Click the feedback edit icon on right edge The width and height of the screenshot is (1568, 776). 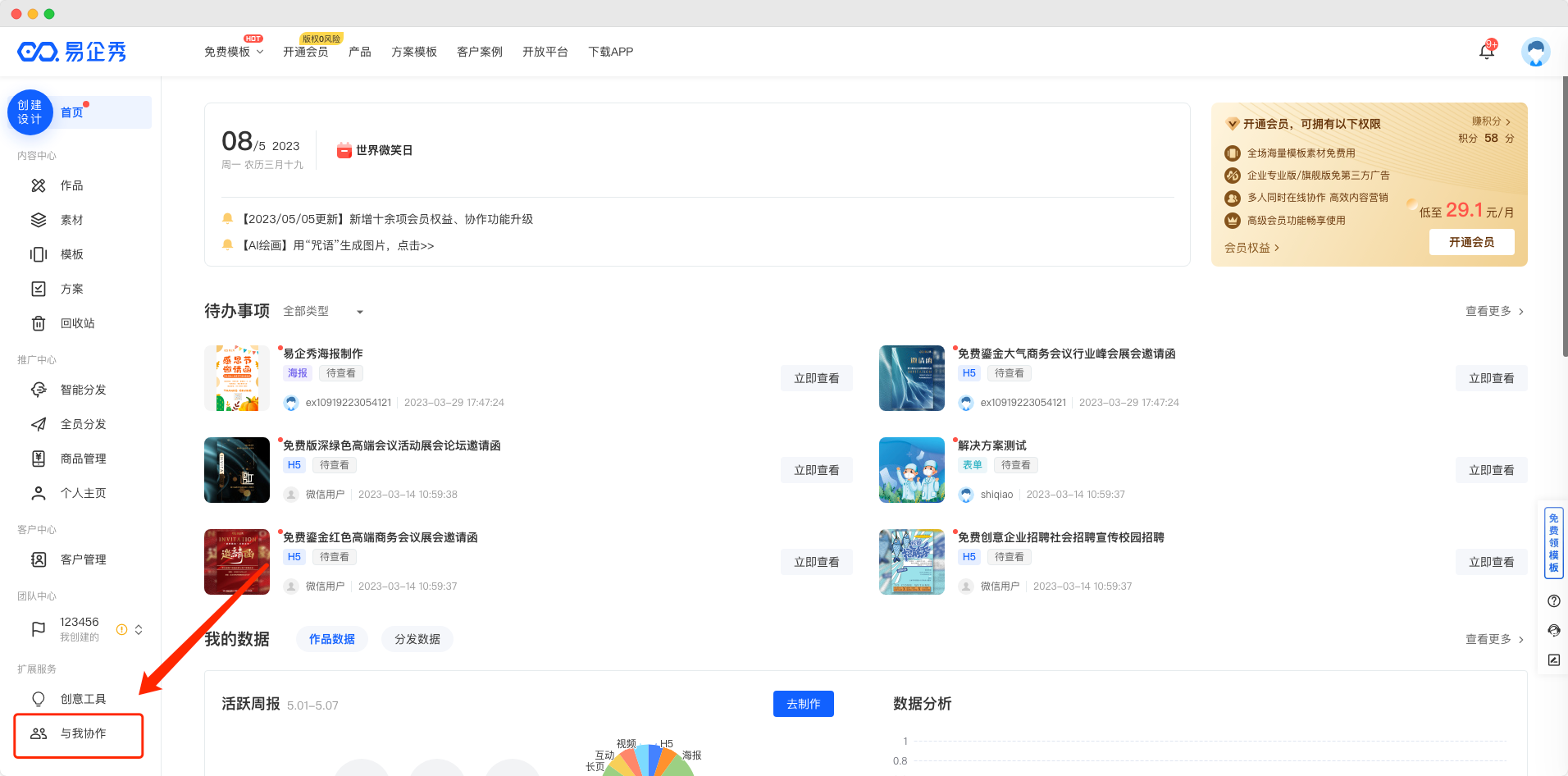[1553, 660]
